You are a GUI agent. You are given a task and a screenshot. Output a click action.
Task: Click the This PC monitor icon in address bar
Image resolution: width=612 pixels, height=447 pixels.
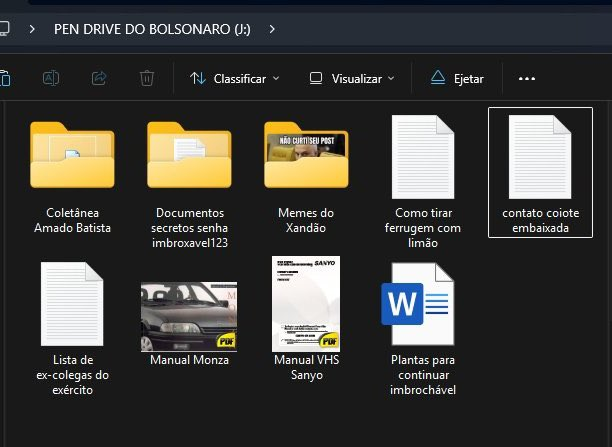[x=4, y=29]
